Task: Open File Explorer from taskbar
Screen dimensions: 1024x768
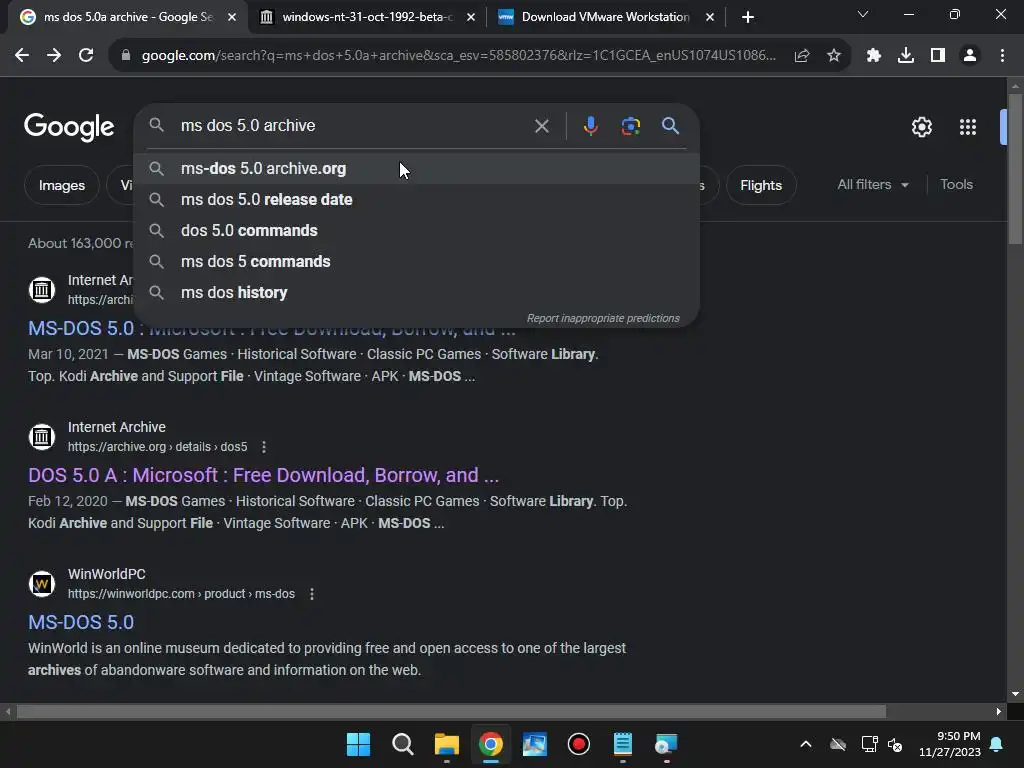Action: 447,744
